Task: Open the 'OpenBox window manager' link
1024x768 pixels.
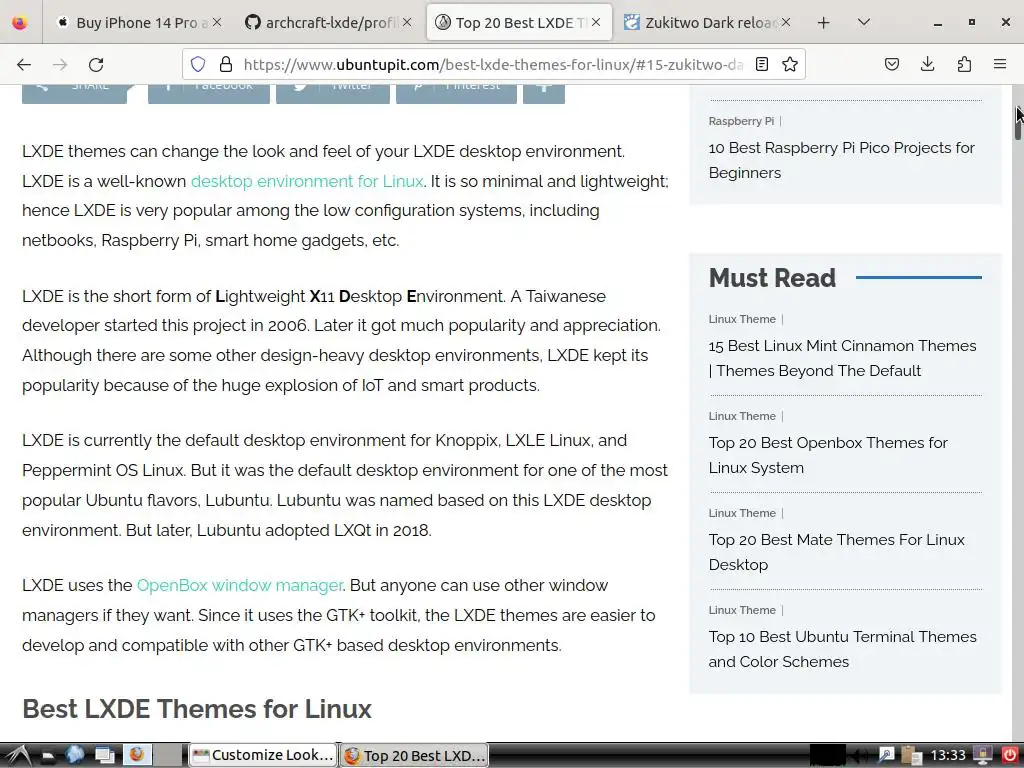Action: [240, 585]
